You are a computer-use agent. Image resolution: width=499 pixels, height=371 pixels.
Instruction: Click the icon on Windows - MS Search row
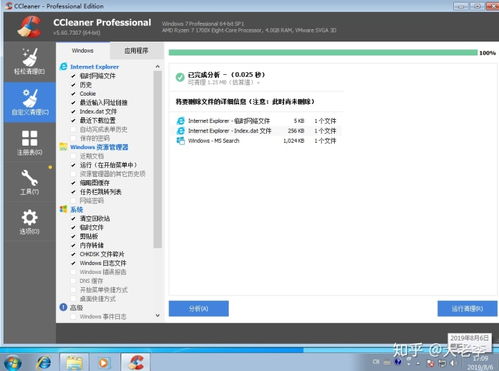coord(180,141)
